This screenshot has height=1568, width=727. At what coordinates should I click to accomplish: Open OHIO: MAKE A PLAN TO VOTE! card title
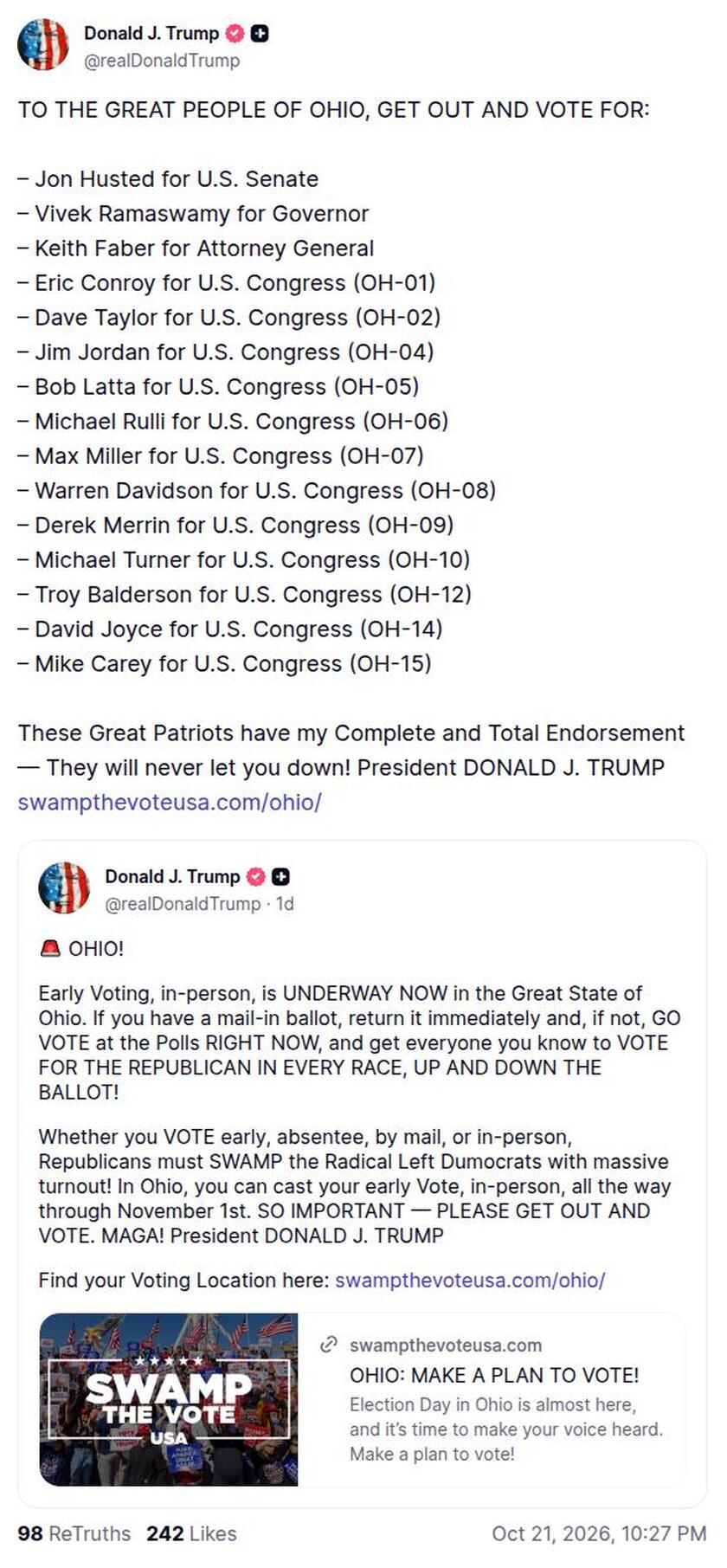[x=494, y=1375]
